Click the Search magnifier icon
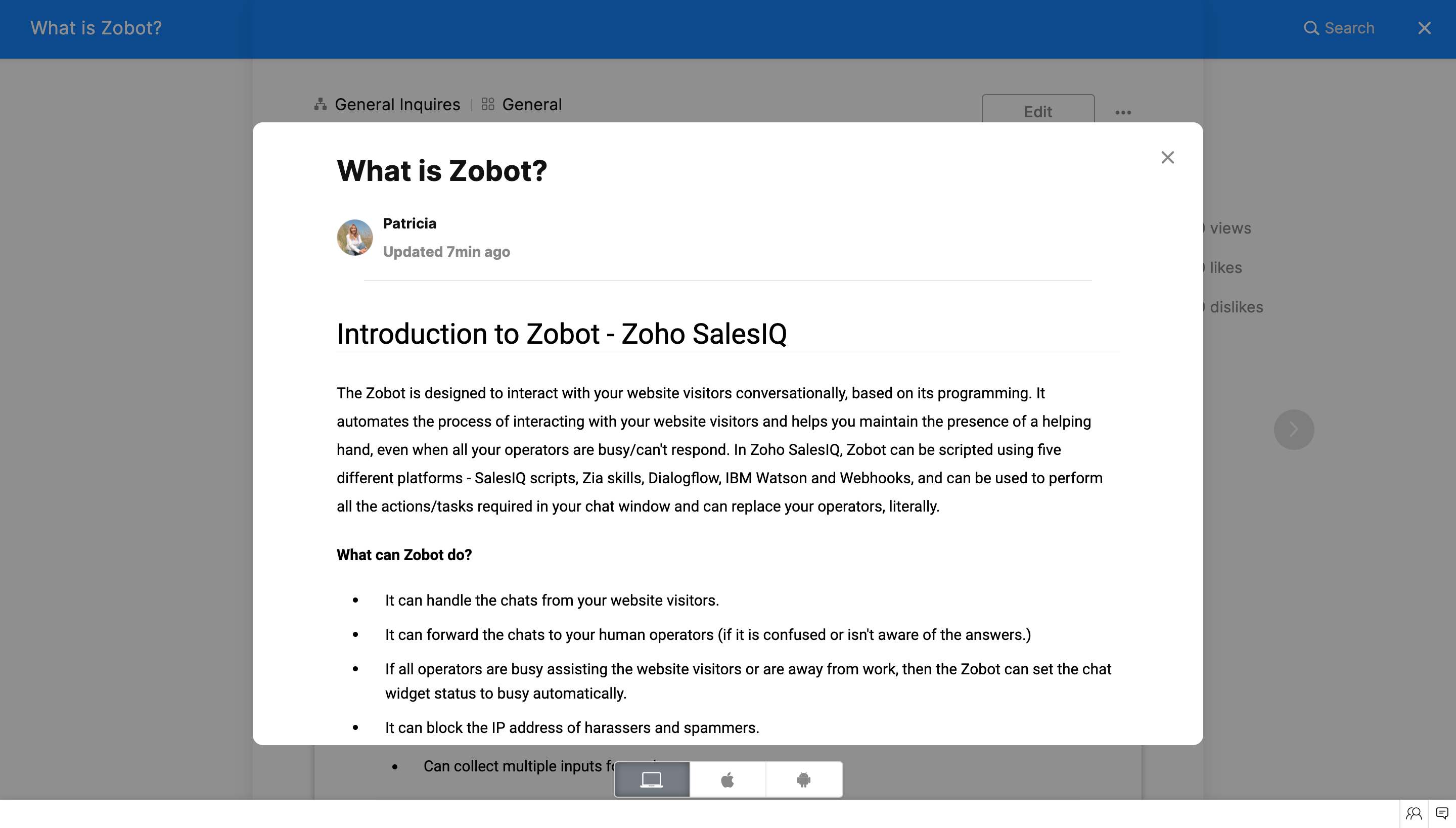Screen dimensions: 1456x828 tap(1311, 28)
